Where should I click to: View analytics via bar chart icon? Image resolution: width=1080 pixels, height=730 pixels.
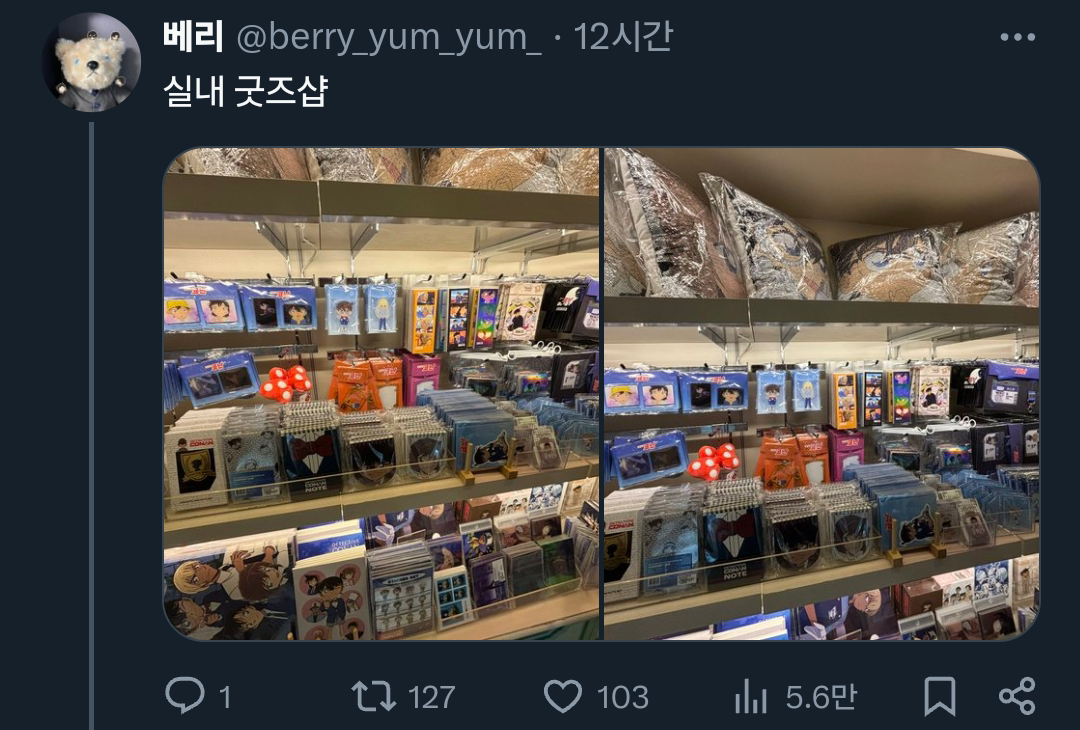click(751, 696)
